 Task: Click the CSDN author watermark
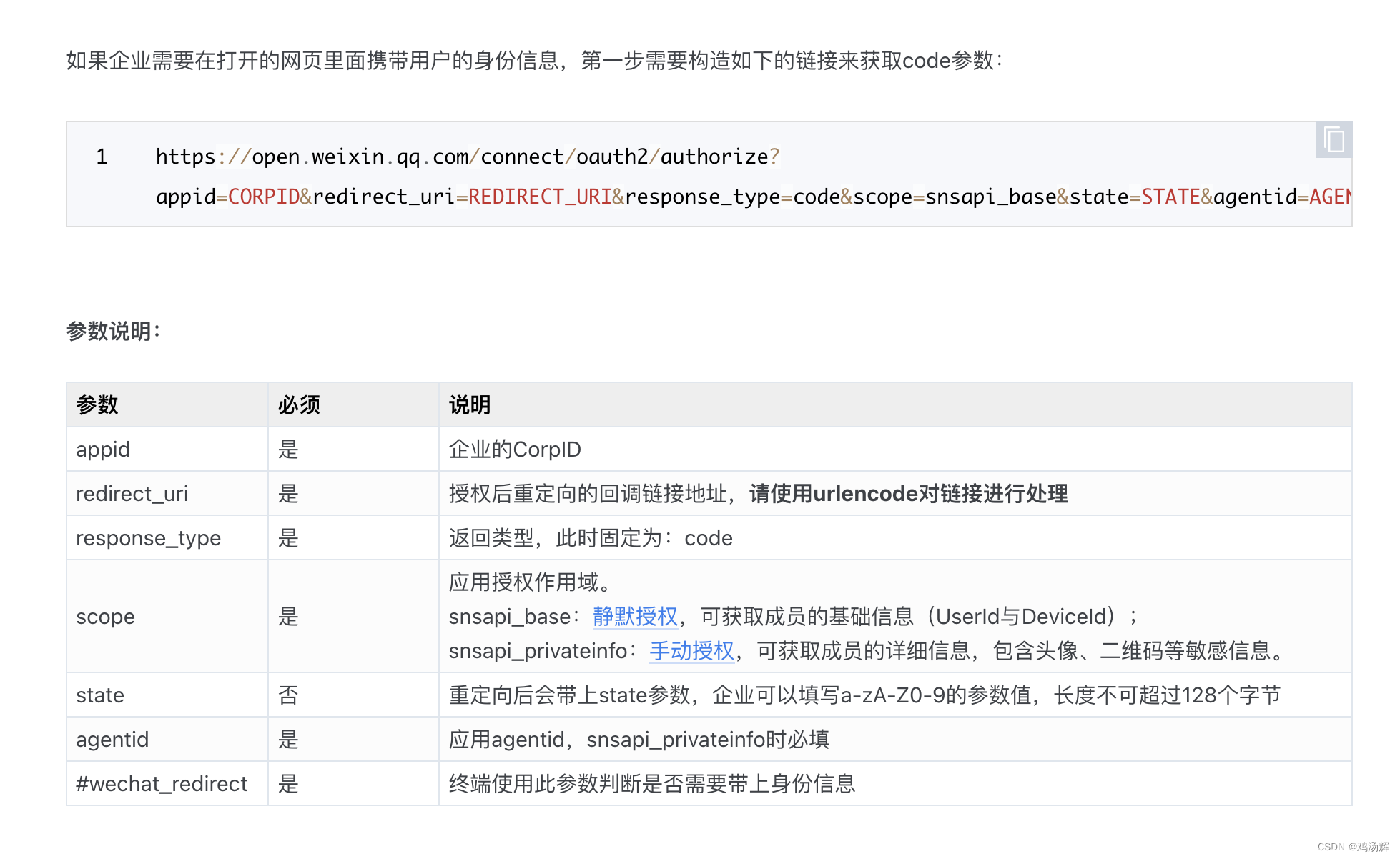click(1352, 847)
